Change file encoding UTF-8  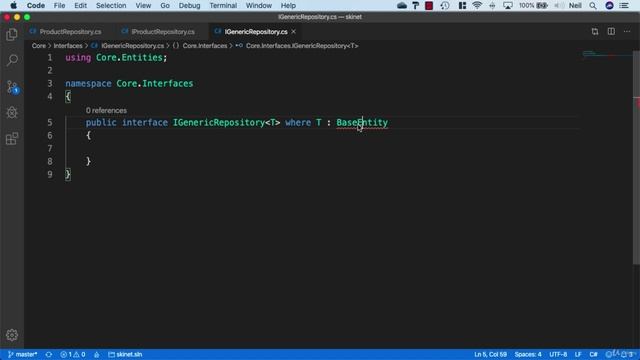(558, 354)
